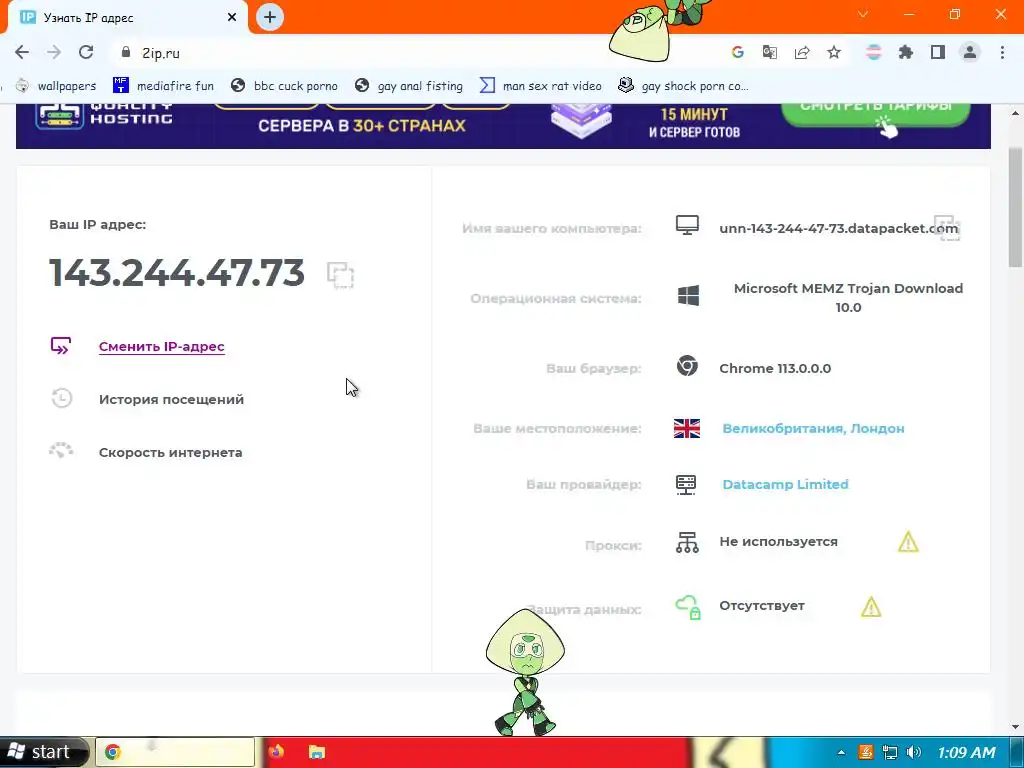Click the warning triangle next to Прокси
The height and width of the screenshot is (768, 1024).
908,542
